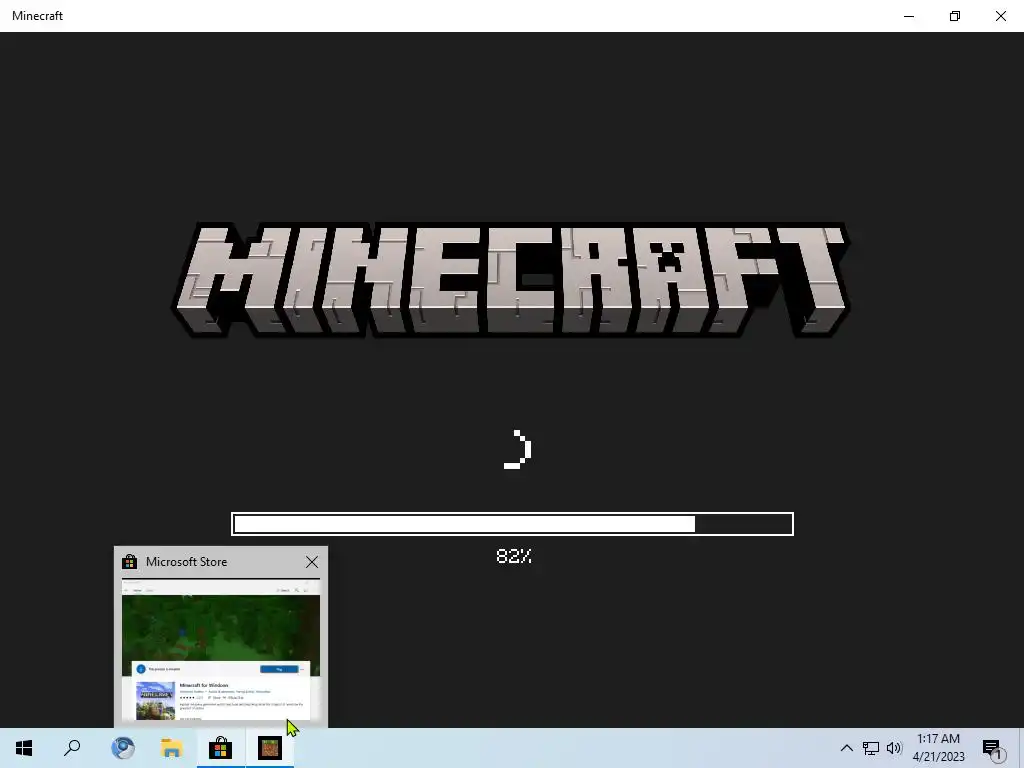The image size is (1024, 768).
Task: Switch to Microsoft Store taskbar icon
Action: pos(221,748)
